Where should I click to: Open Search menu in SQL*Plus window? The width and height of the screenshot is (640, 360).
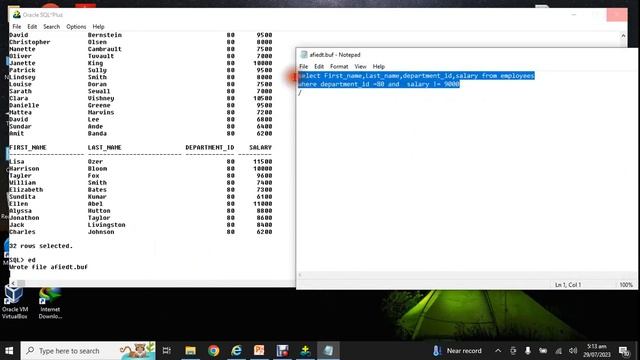(x=51, y=27)
